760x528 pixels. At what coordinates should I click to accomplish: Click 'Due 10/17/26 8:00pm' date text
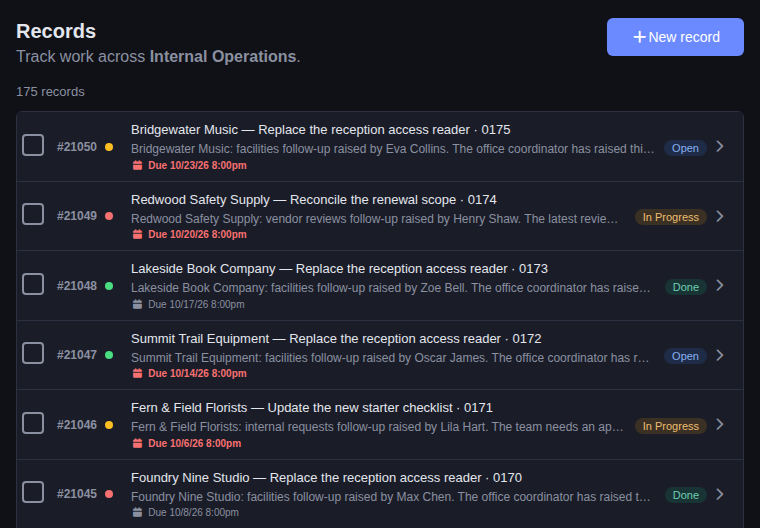(x=196, y=304)
